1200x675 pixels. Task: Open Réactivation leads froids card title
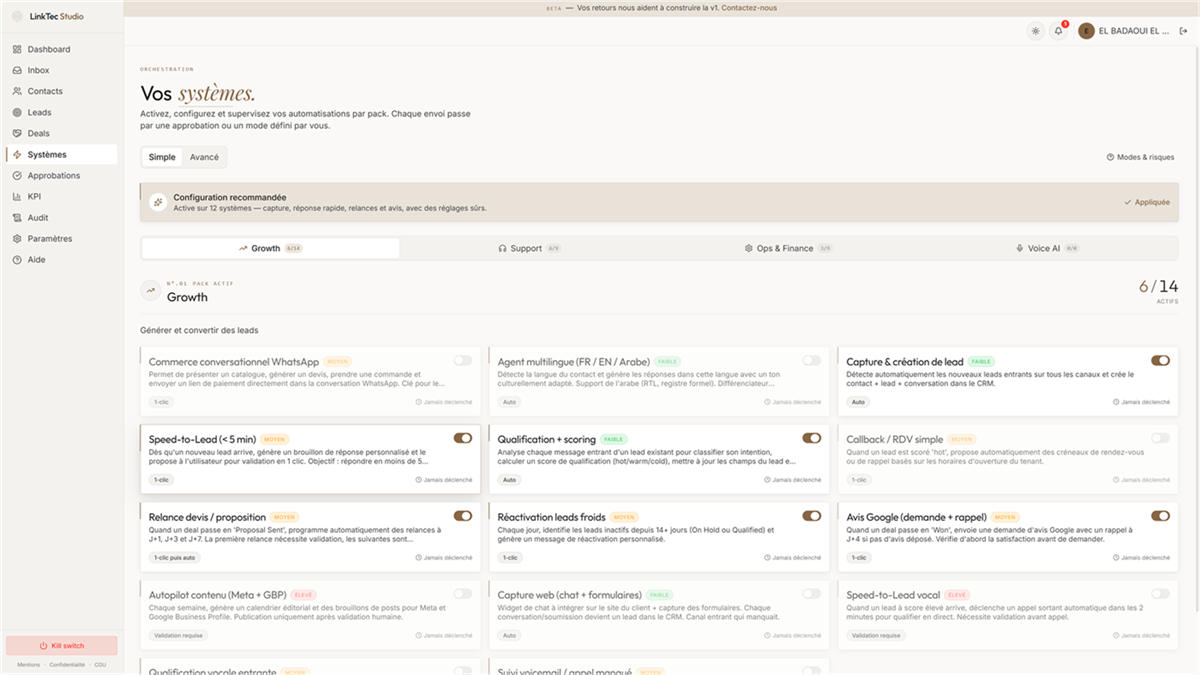pyautogui.click(x=552, y=517)
